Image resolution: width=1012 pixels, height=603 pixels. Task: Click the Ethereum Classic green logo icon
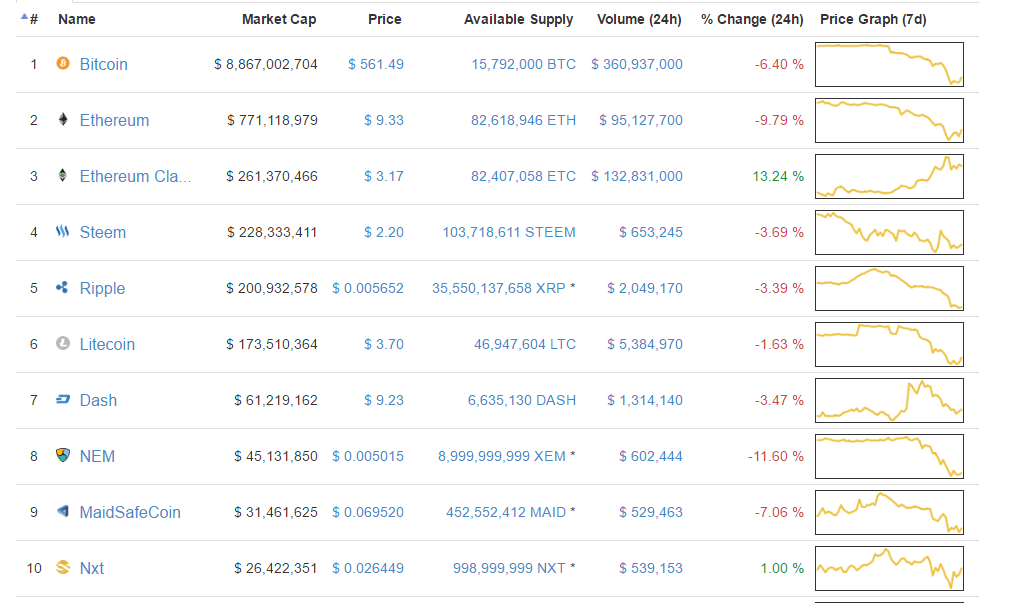(x=63, y=175)
